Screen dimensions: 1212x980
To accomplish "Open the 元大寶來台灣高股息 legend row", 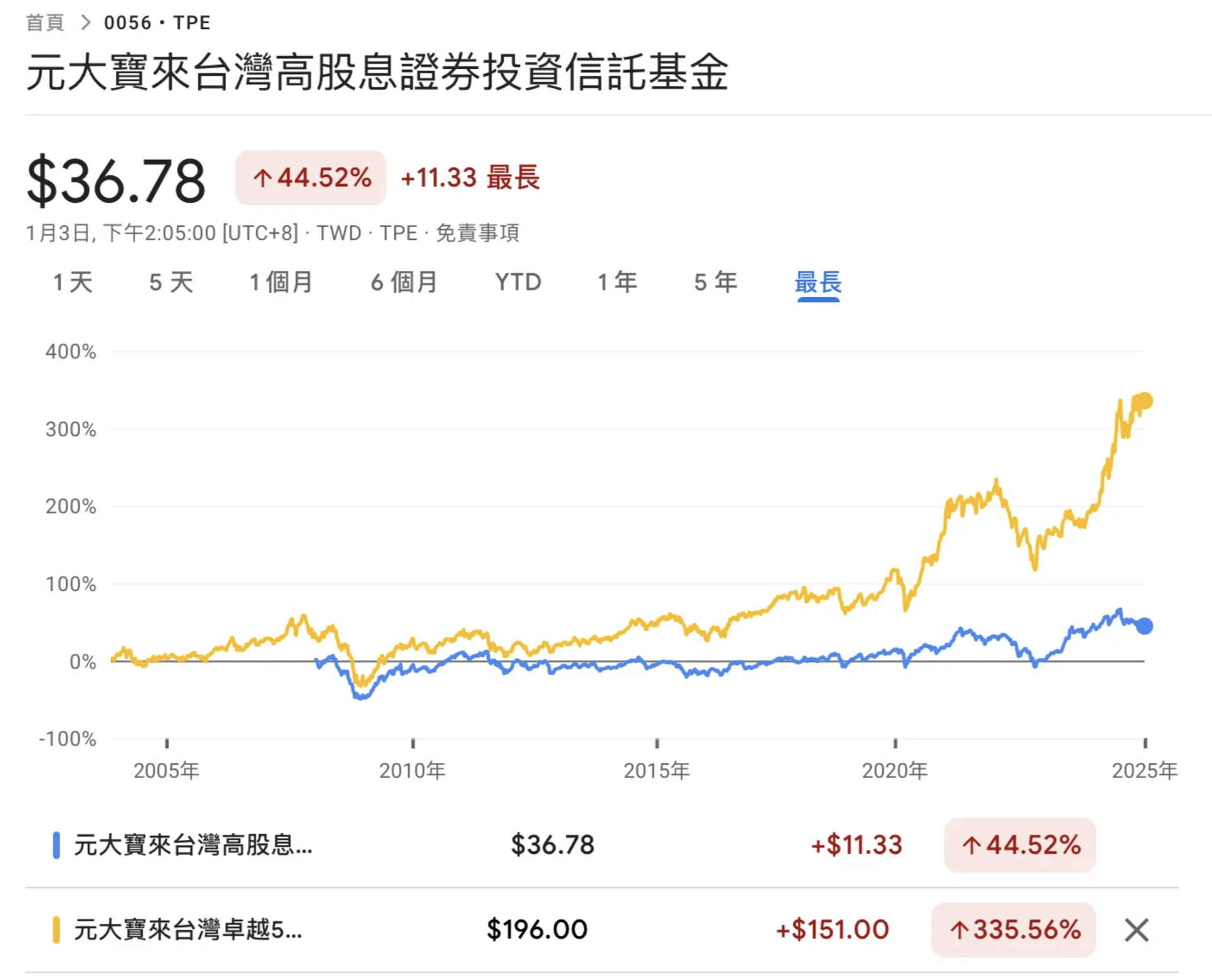I will point(193,845).
